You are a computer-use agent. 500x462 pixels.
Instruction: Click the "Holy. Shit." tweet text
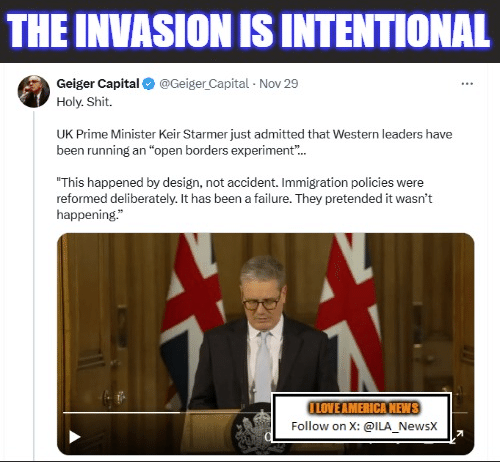click(x=84, y=102)
